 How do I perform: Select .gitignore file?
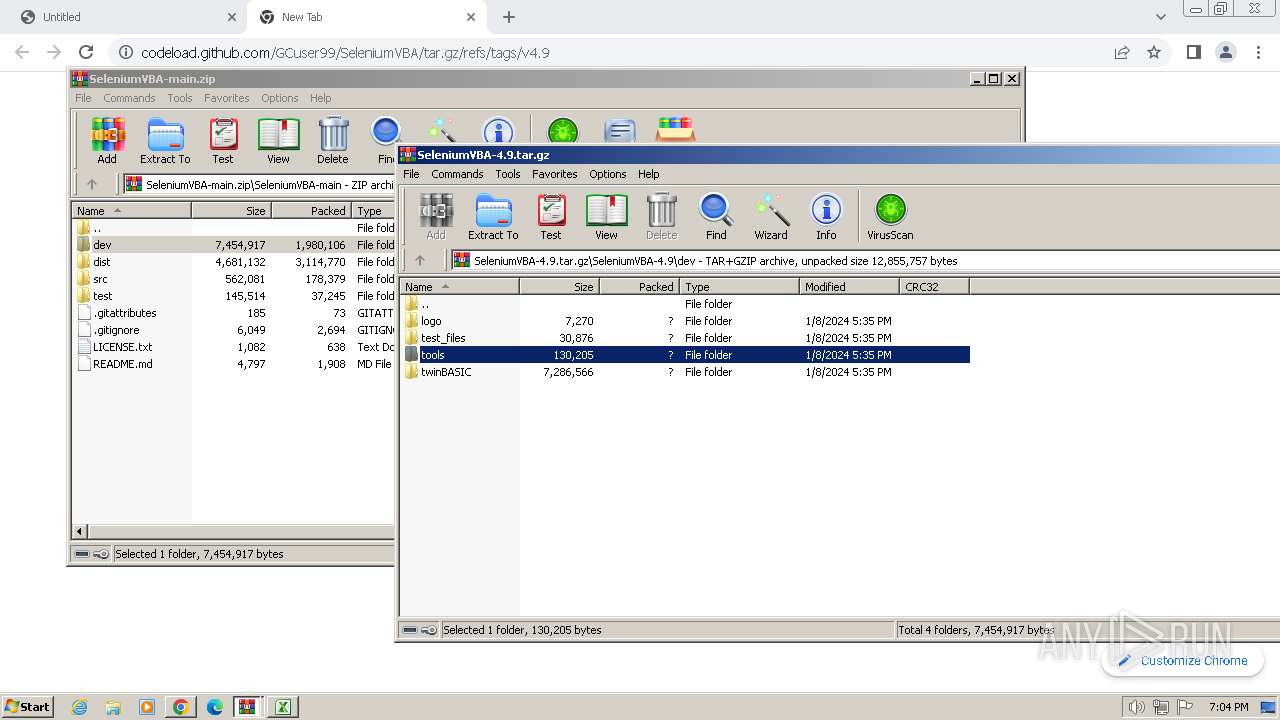tap(116, 330)
